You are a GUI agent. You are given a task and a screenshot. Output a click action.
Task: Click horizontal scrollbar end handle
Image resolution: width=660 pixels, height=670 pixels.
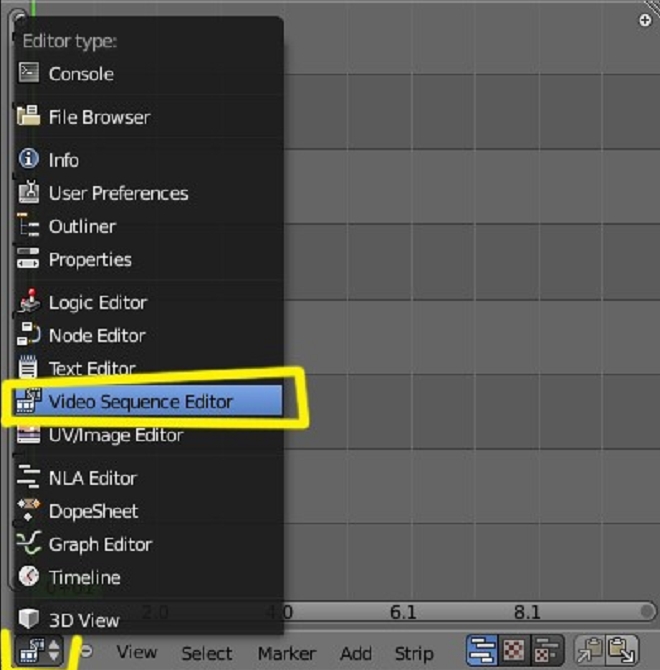pos(648,611)
